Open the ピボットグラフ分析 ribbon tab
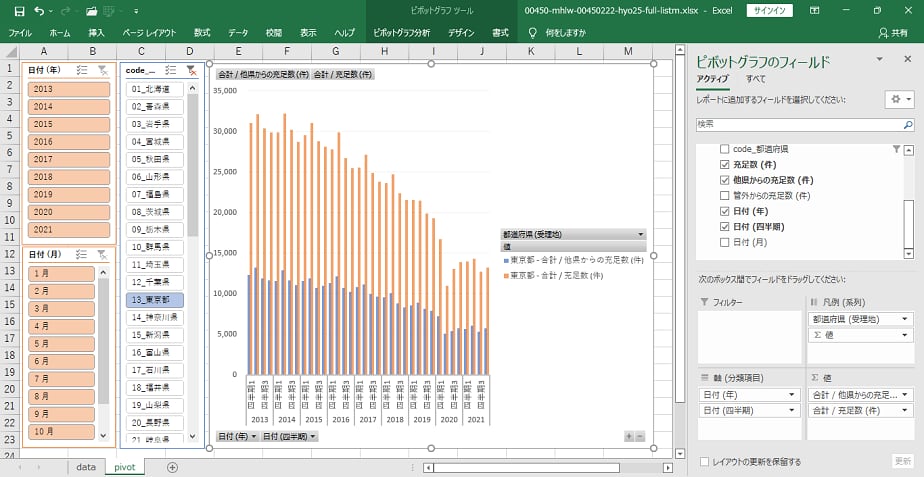Image resolution: width=924 pixels, height=477 pixels. tap(401, 33)
